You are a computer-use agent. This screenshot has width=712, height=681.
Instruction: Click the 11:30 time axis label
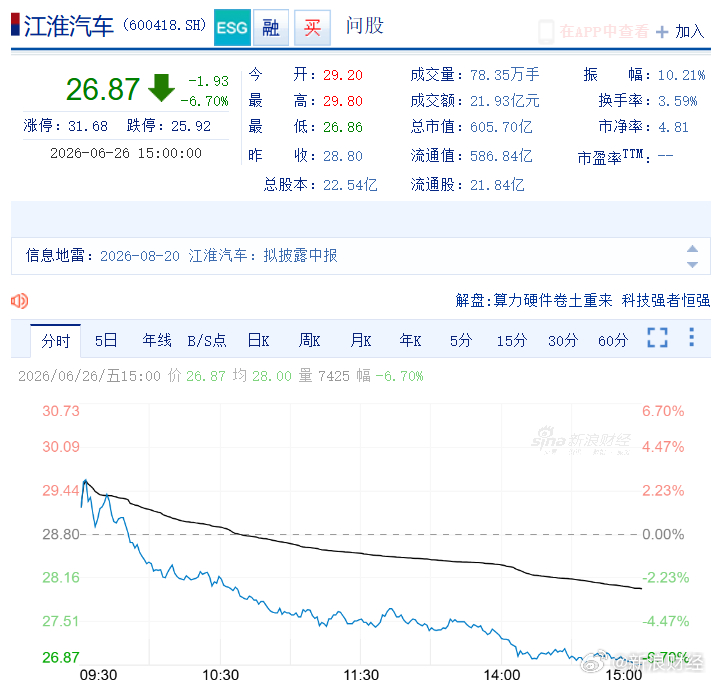tap(361, 675)
